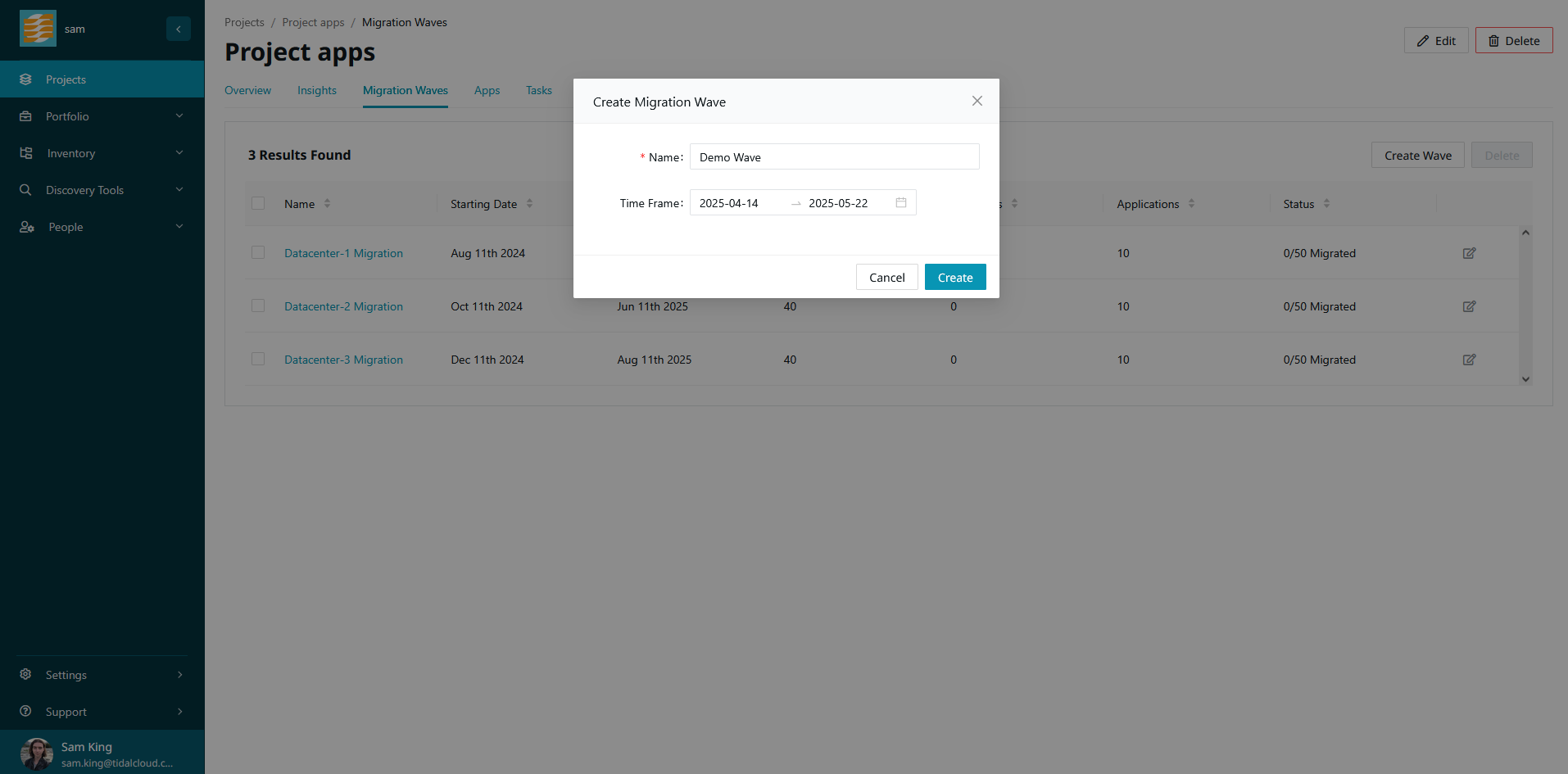Click the edit icon for Datacenter-3 Migration row
Viewport: 1568px width, 774px height.
pyautogui.click(x=1469, y=360)
